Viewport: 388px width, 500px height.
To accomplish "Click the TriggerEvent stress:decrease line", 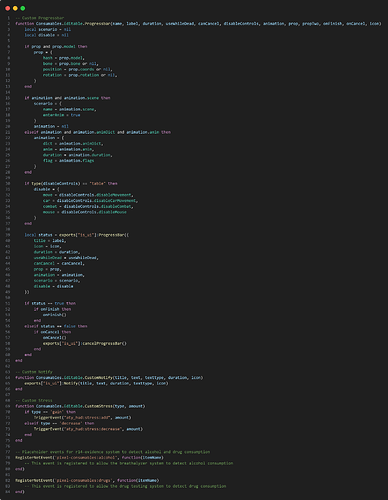I will click(x=88, y=429).
